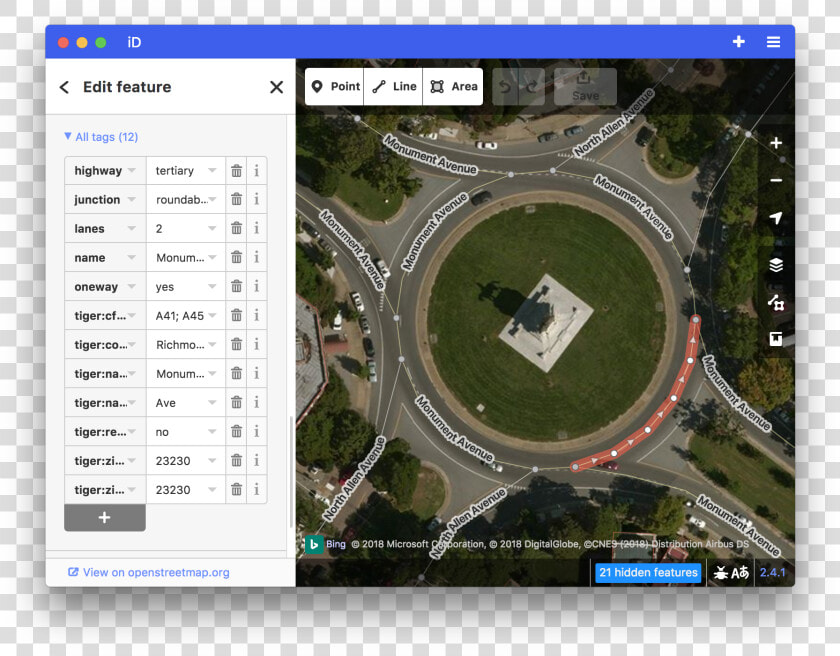This screenshot has width=840, height=656.
Task: Zoom in on the map
Action: 776,143
